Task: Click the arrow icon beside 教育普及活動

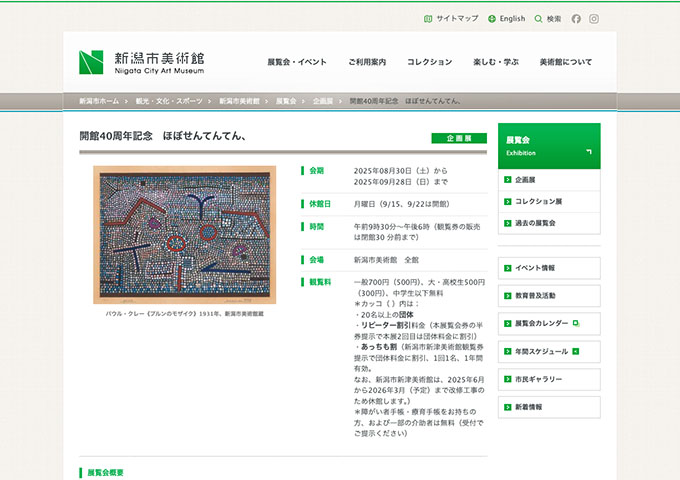Action: 508,296
